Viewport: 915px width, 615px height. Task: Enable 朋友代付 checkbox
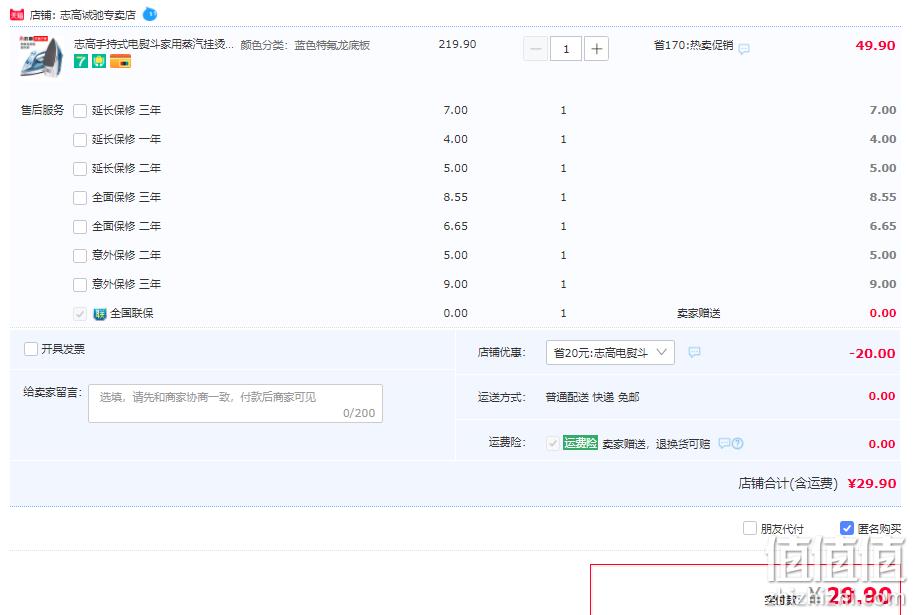[750, 528]
